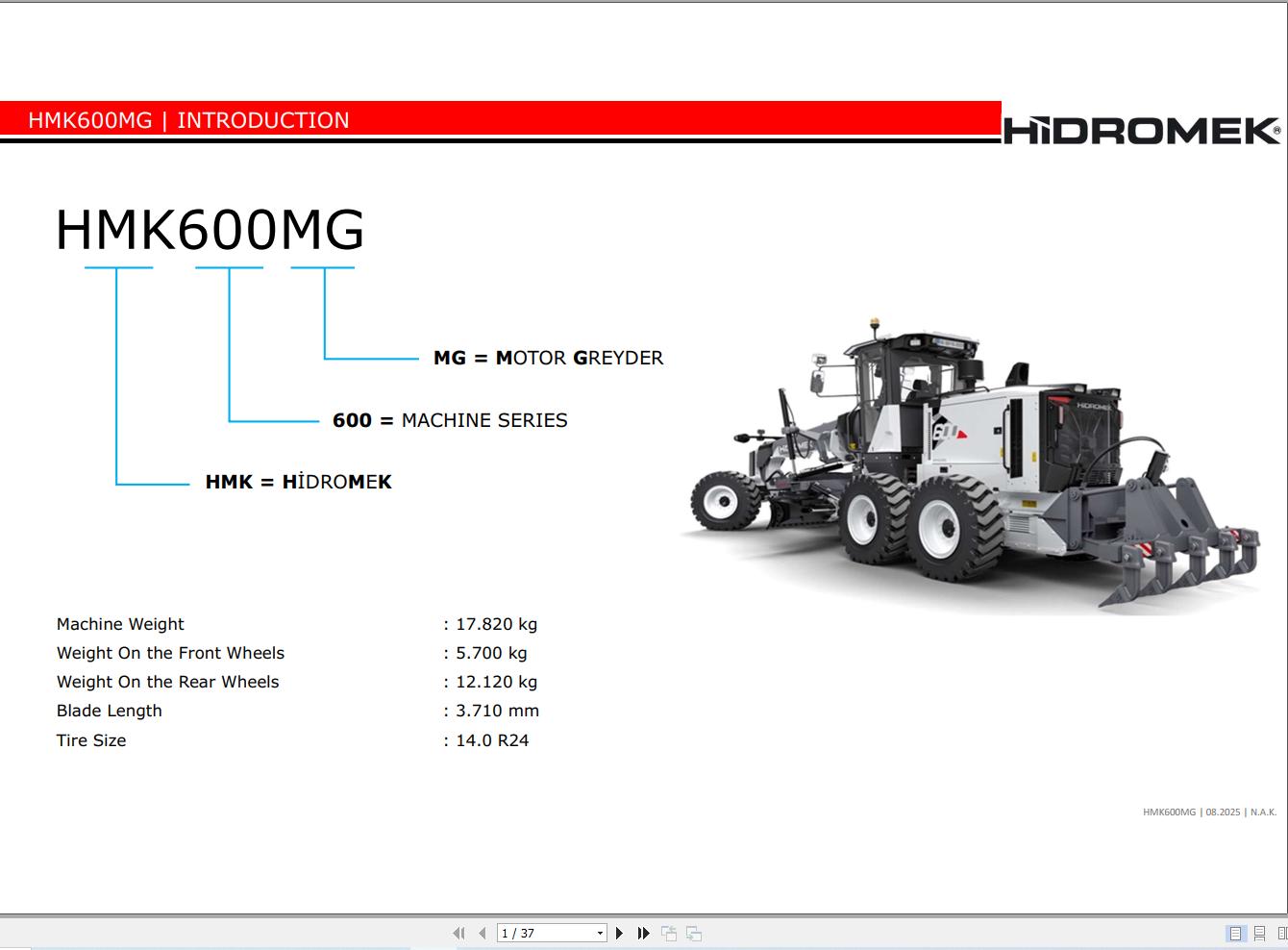
Task: Click the Tire Size label
Action: pyautogui.click(x=91, y=740)
